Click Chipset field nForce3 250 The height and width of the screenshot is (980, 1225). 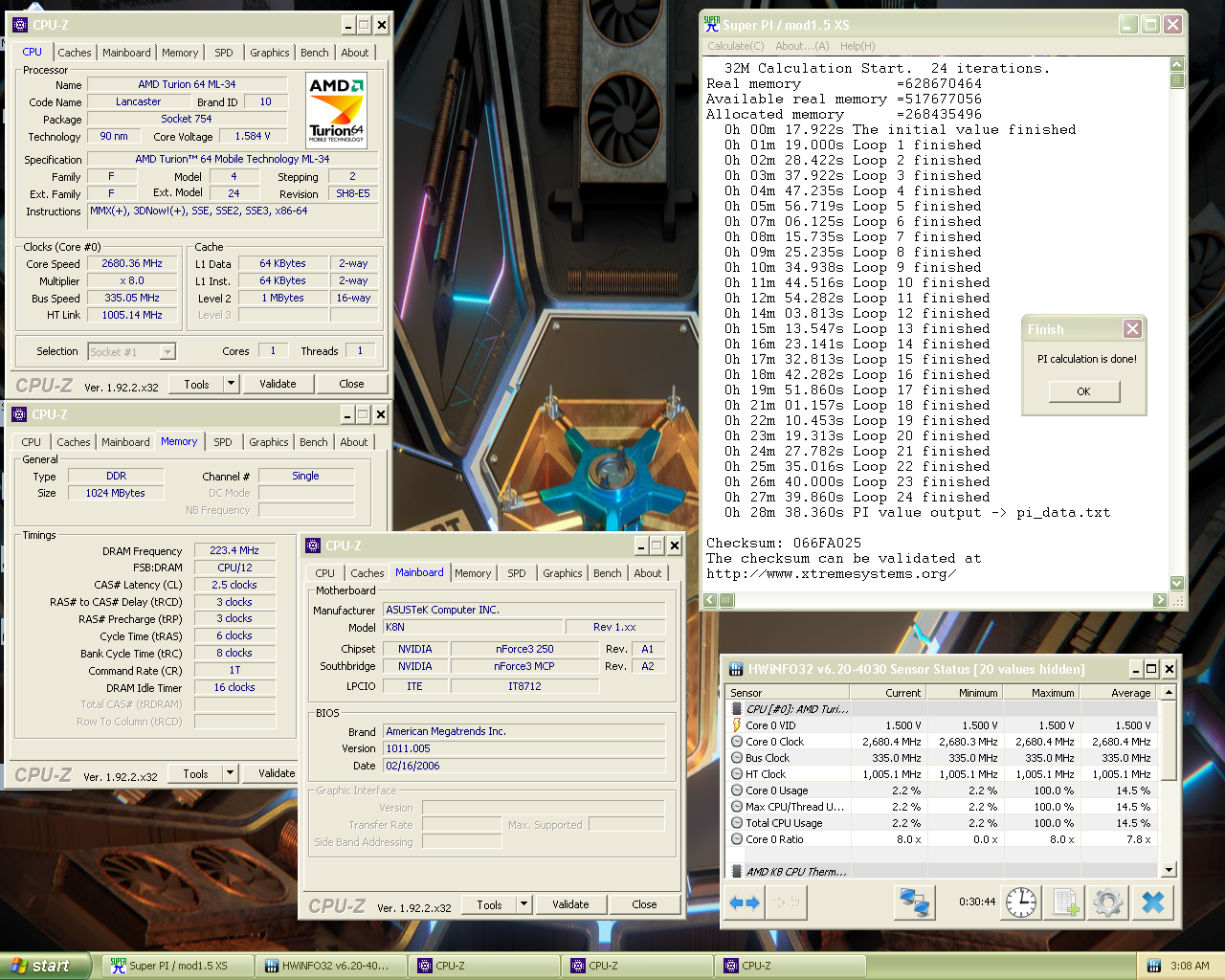click(x=523, y=649)
